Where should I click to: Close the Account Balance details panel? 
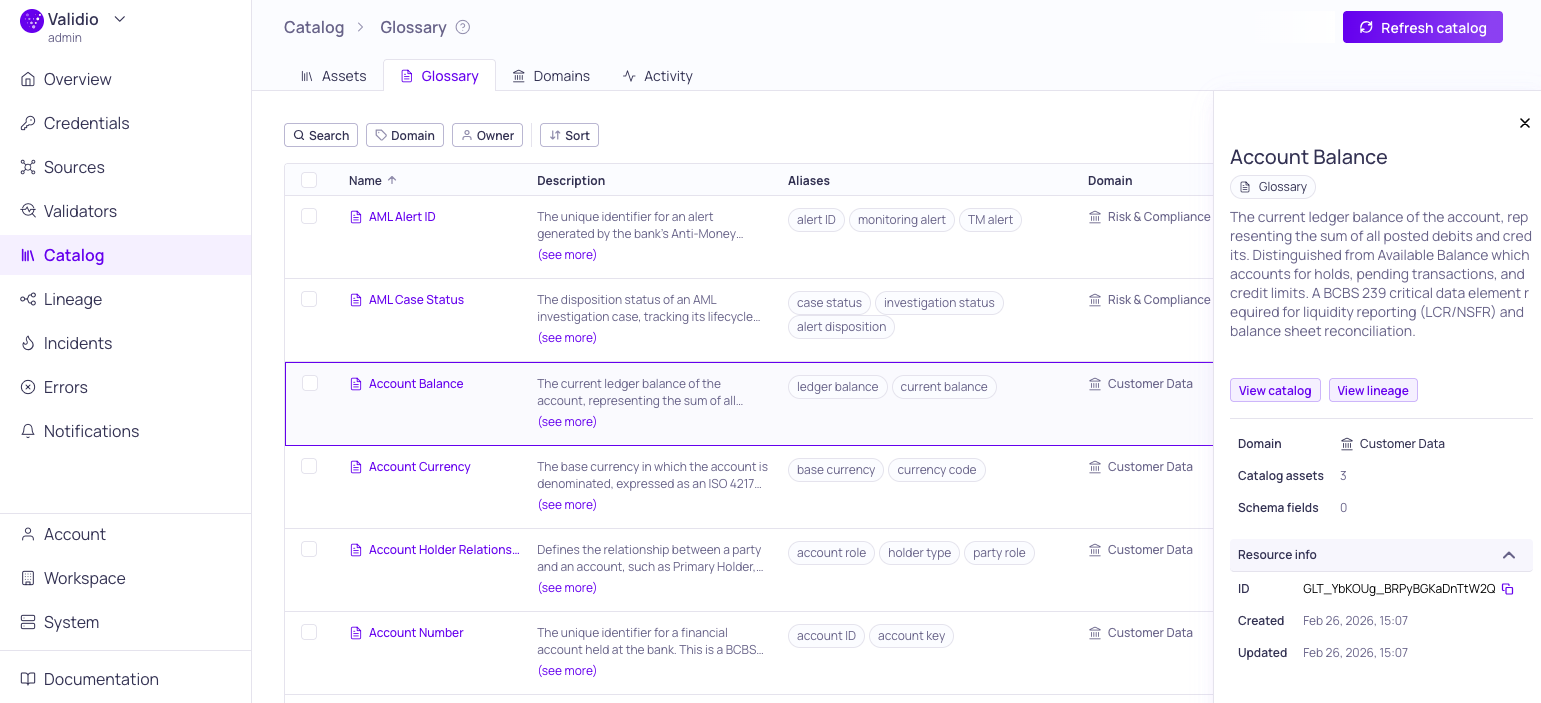coord(1525,123)
